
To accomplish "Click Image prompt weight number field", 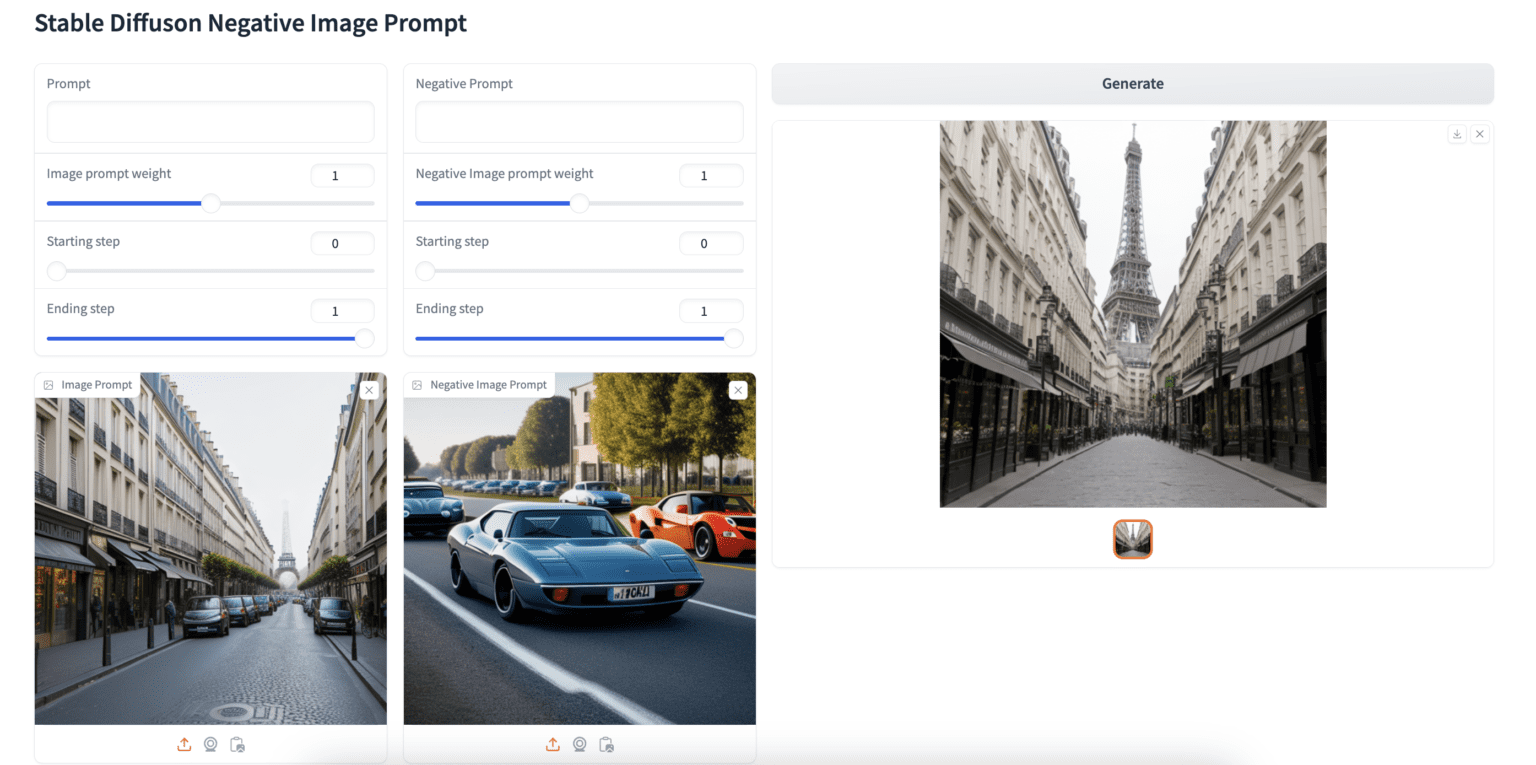I will tap(342, 176).
